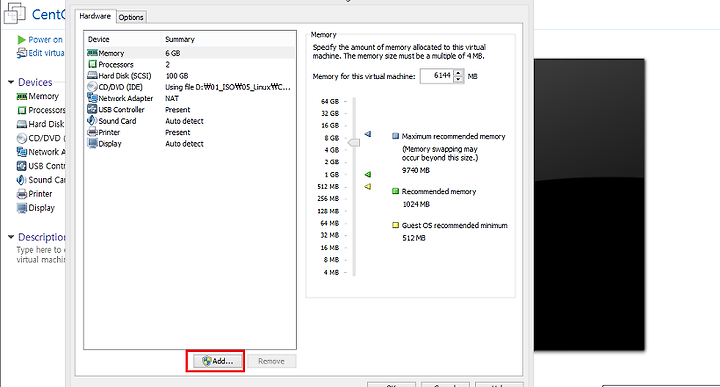Click the memory slider track near 4 MB
720x387 pixels.
click(354, 272)
